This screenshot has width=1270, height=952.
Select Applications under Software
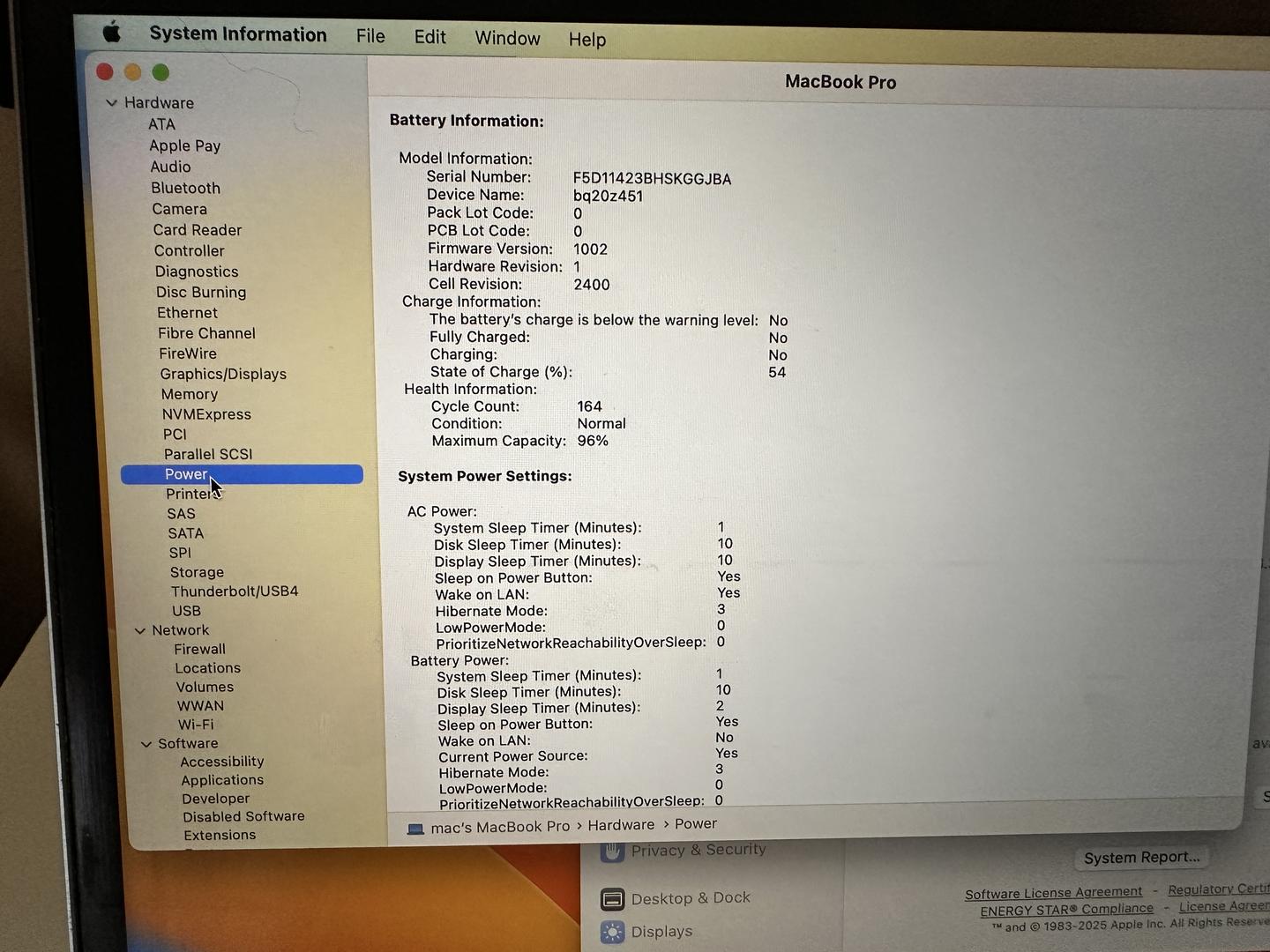(222, 780)
